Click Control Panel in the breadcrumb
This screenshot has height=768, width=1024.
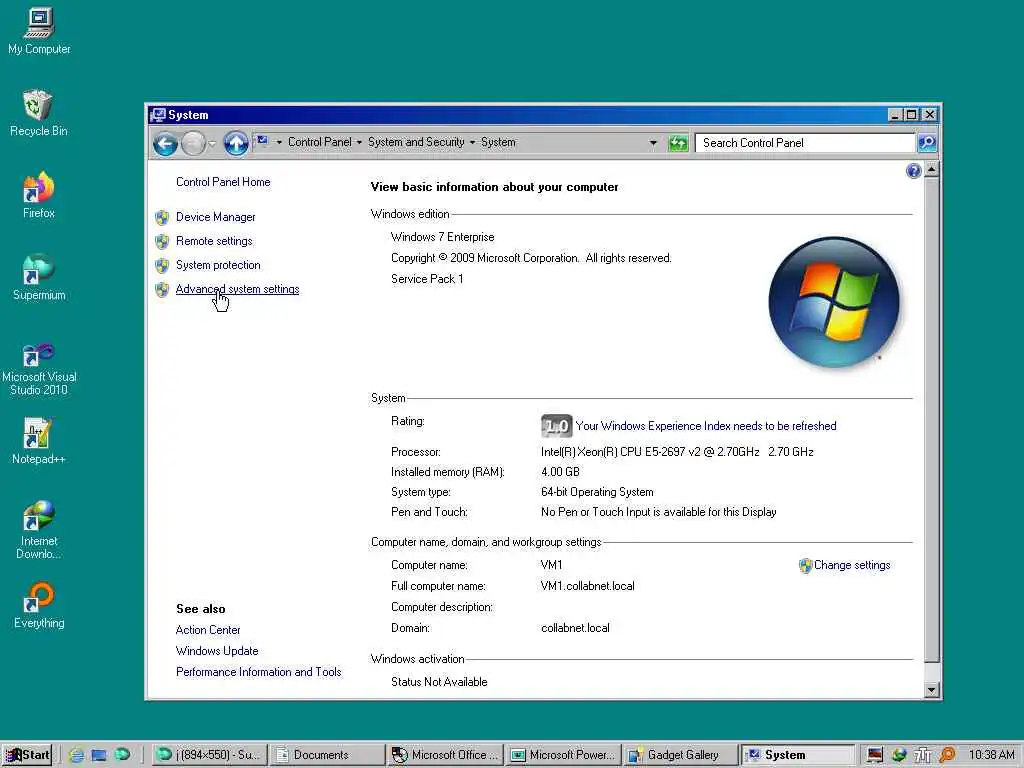click(x=319, y=142)
